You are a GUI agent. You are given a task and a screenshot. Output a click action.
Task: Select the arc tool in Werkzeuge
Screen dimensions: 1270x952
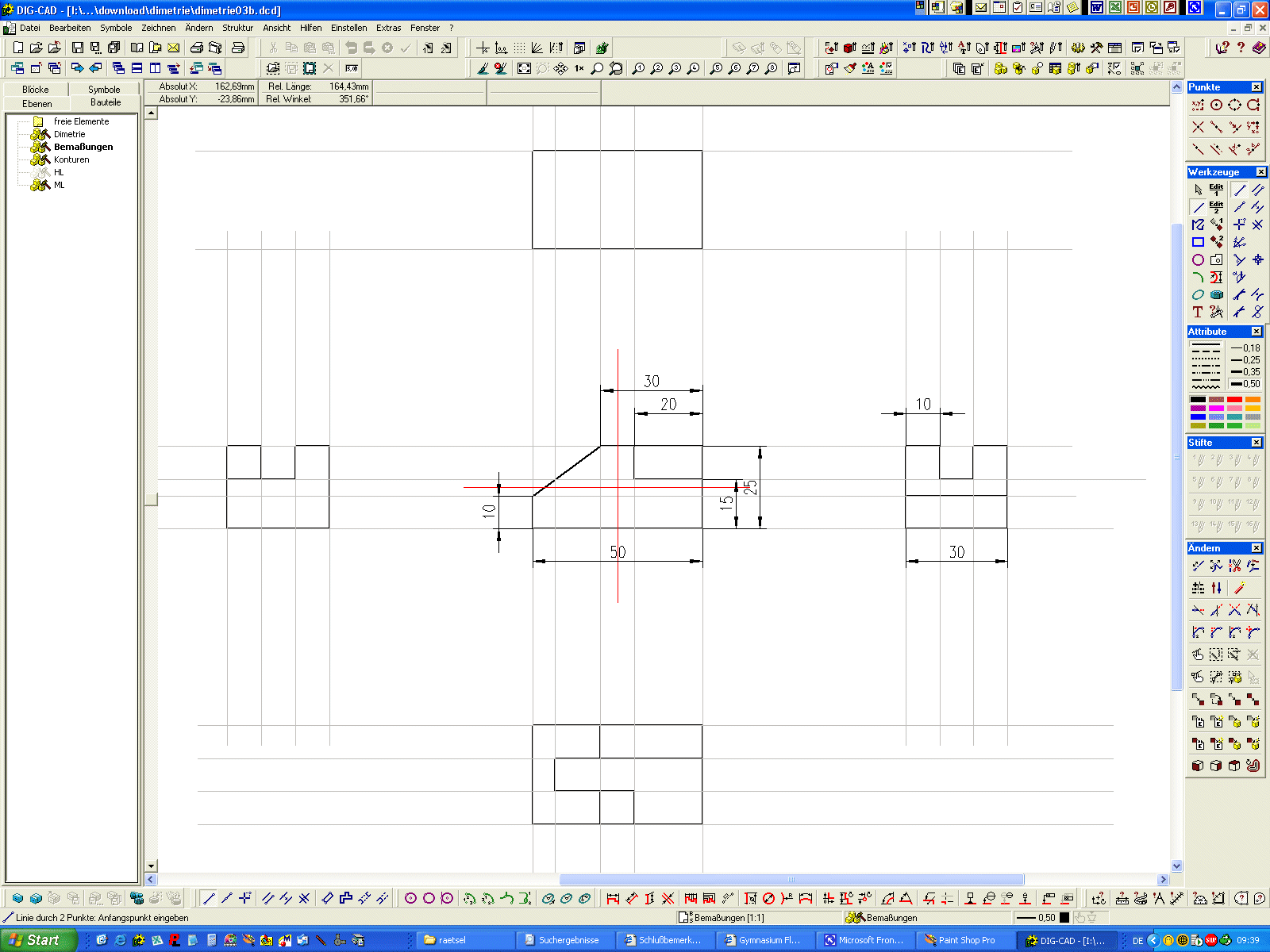(1198, 277)
